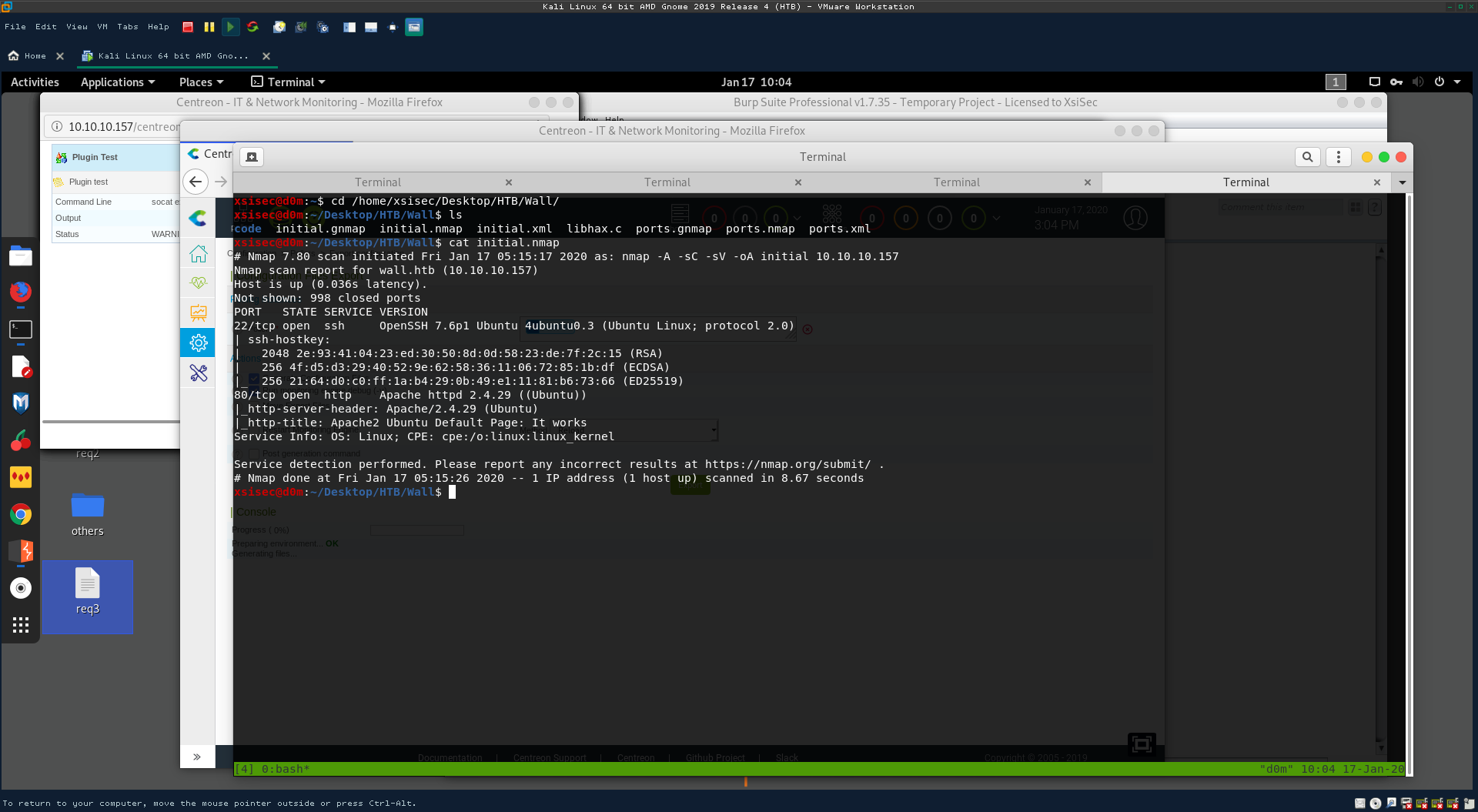This screenshot has width=1478, height=812.
Task: Switch to the second Terminal tab
Action: click(667, 182)
